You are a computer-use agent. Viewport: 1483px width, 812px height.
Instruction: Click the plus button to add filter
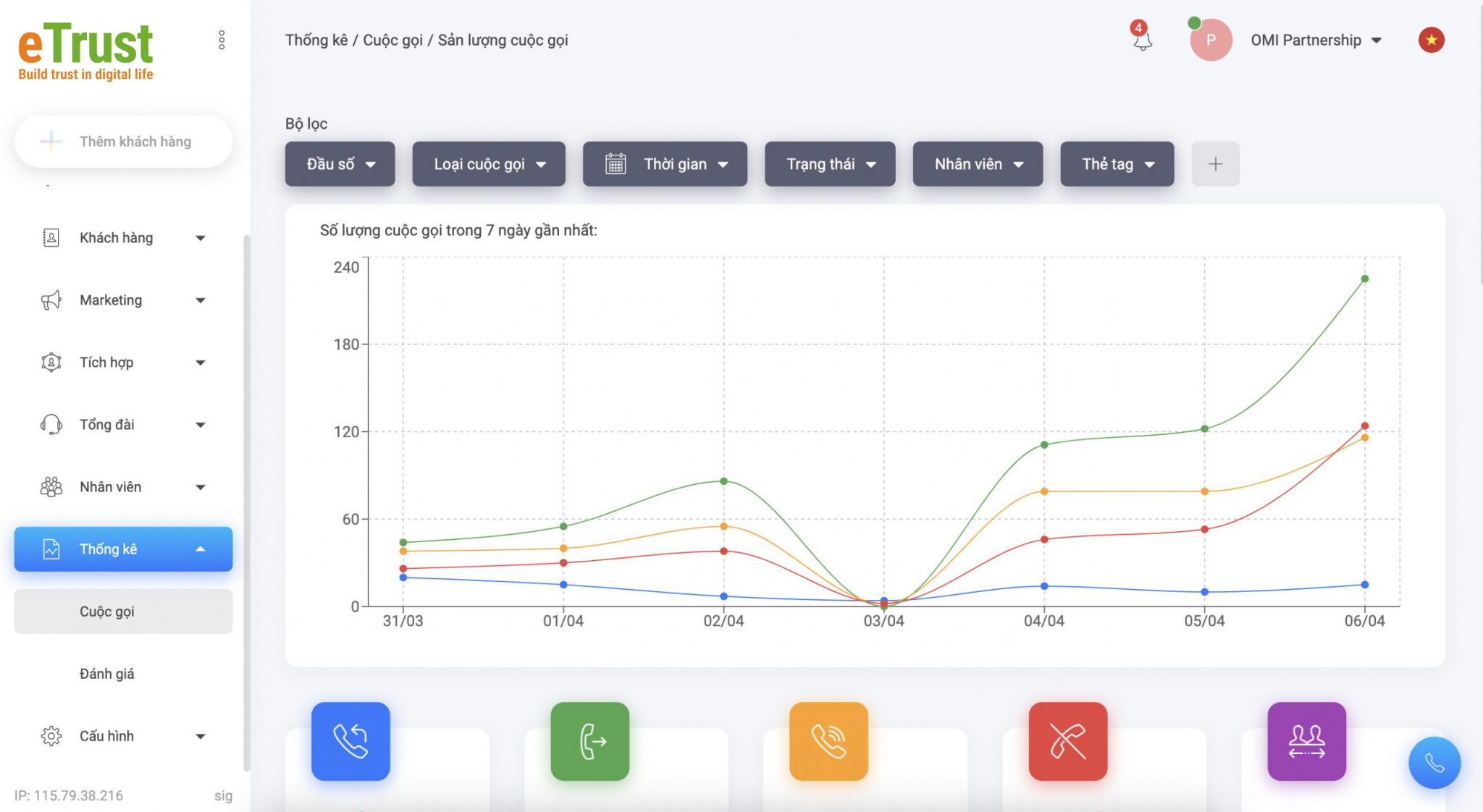click(1215, 164)
